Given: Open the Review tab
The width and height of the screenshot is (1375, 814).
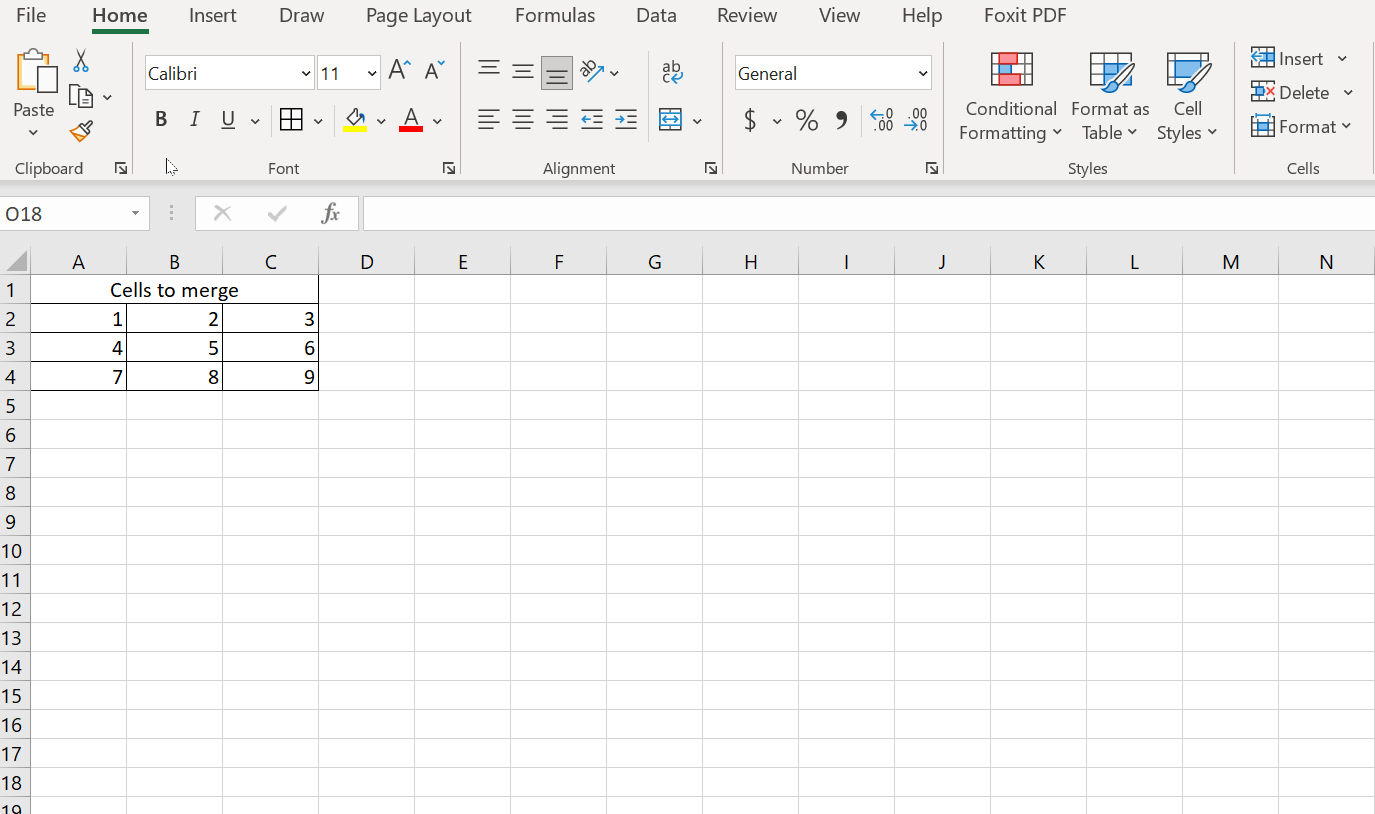Looking at the screenshot, I should 747,15.
